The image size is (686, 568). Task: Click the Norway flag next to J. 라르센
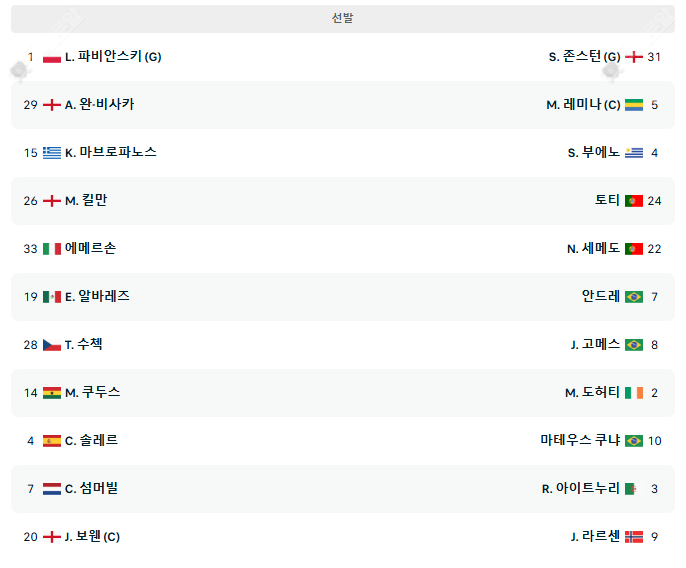tap(634, 537)
